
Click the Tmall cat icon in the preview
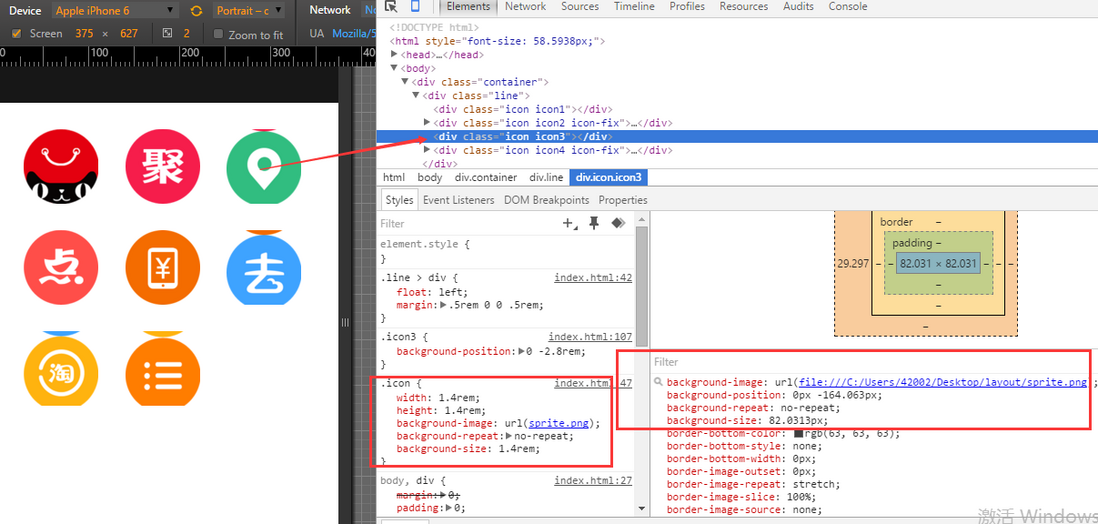tap(61, 166)
